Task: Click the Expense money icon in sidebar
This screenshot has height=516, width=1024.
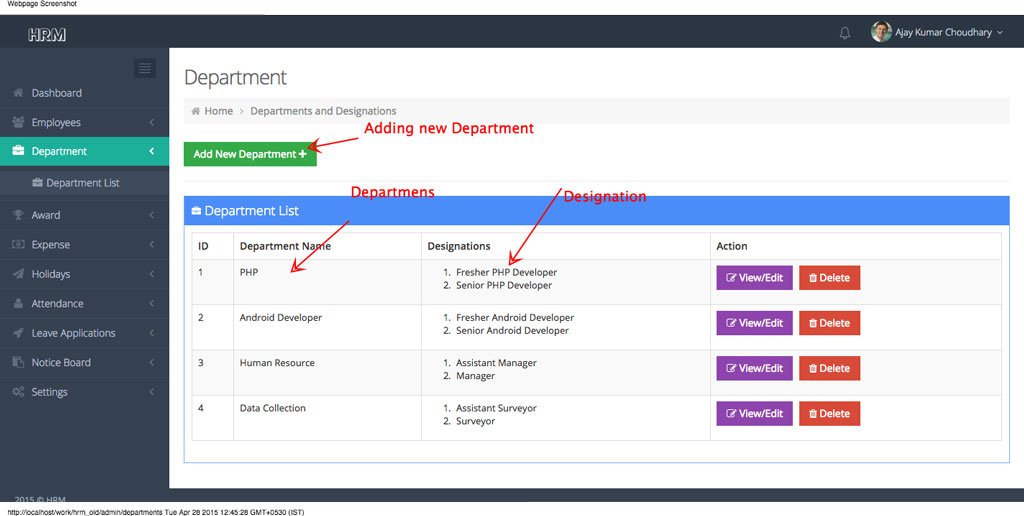Action: tap(18, 245)
